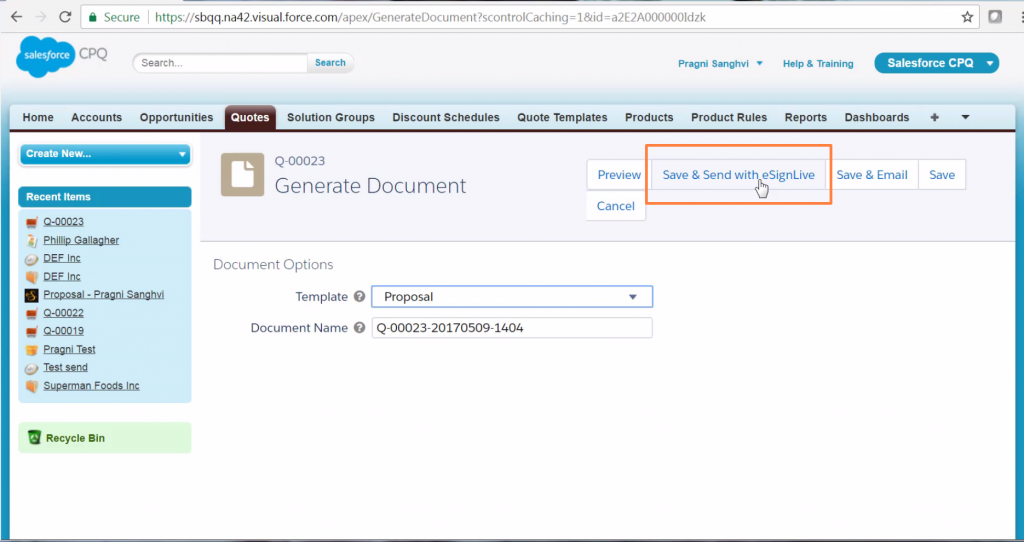The height and width of the screenshot is (542, 1024).
Task: Open the Salesforce CPQ app menu
Action: click(936, 63)
